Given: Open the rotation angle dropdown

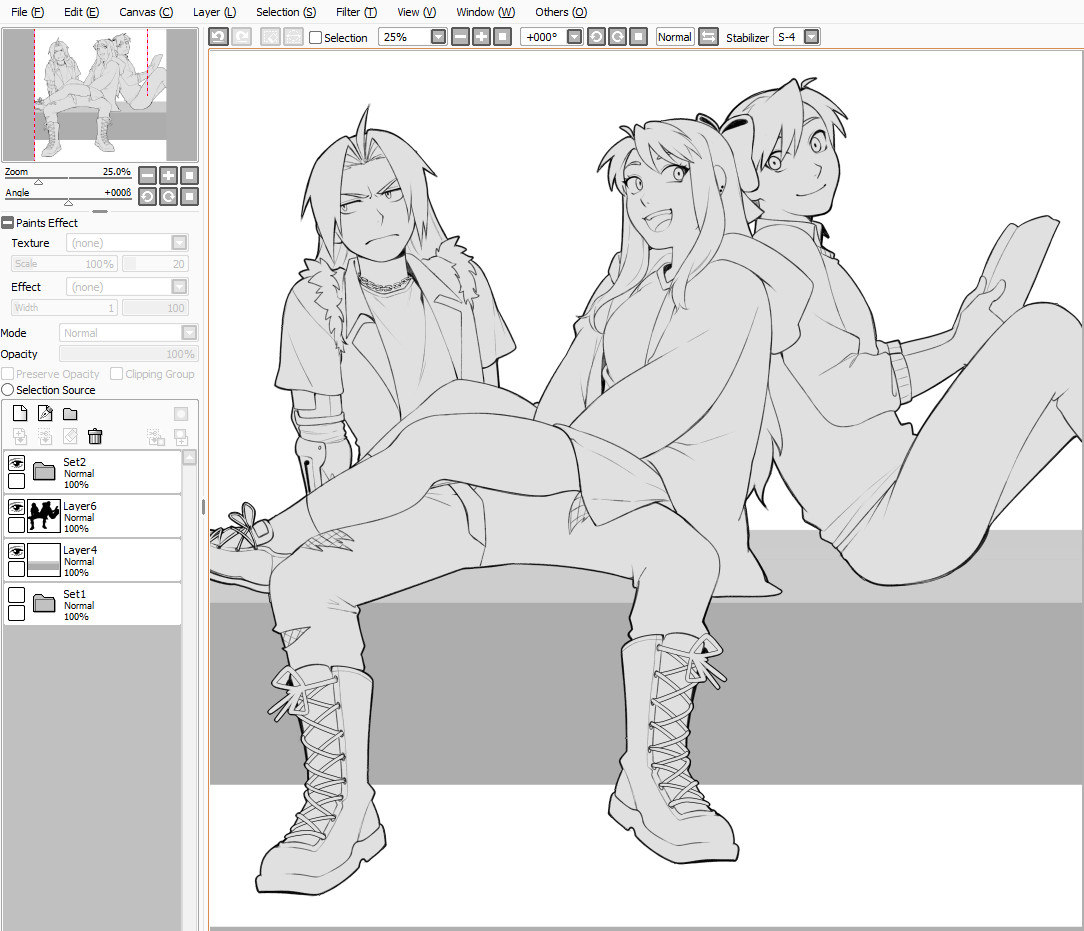Looking at the screenshot, I should point(574,37).
